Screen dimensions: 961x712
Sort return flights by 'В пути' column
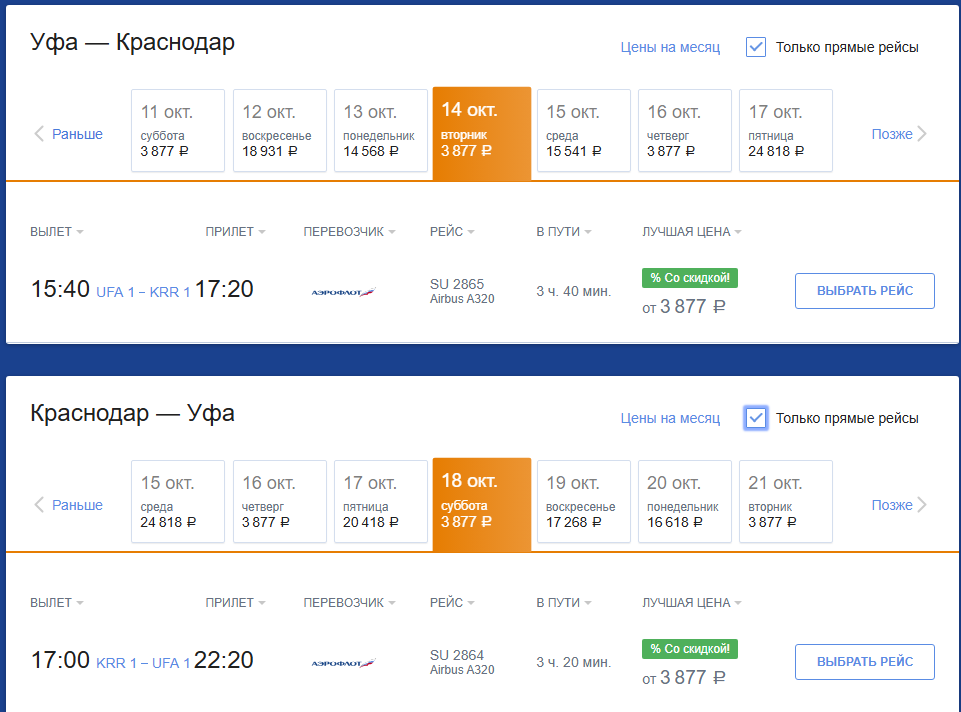563,603
